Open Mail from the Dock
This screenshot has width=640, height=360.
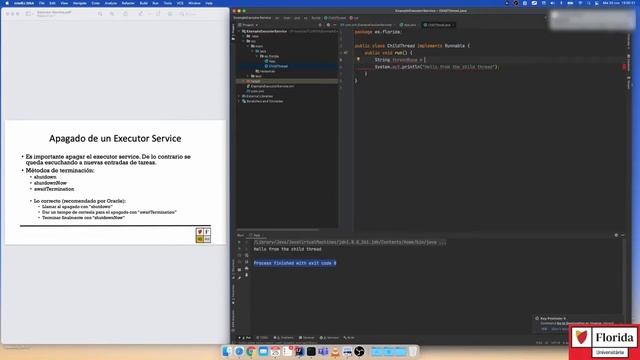263,351
